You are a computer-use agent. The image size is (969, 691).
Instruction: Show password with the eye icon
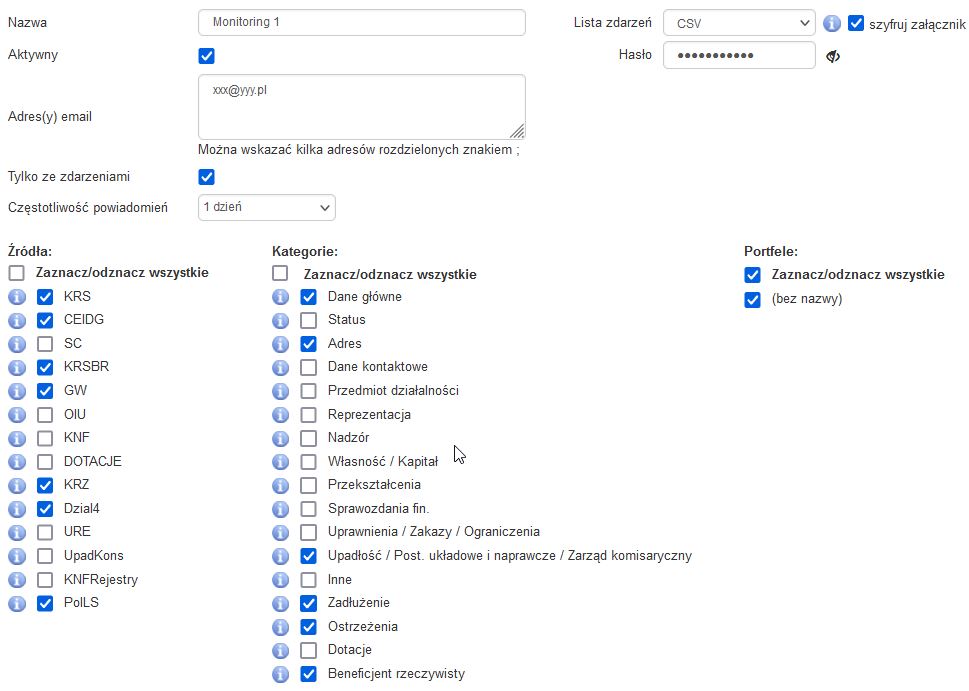tap(833, 56)
